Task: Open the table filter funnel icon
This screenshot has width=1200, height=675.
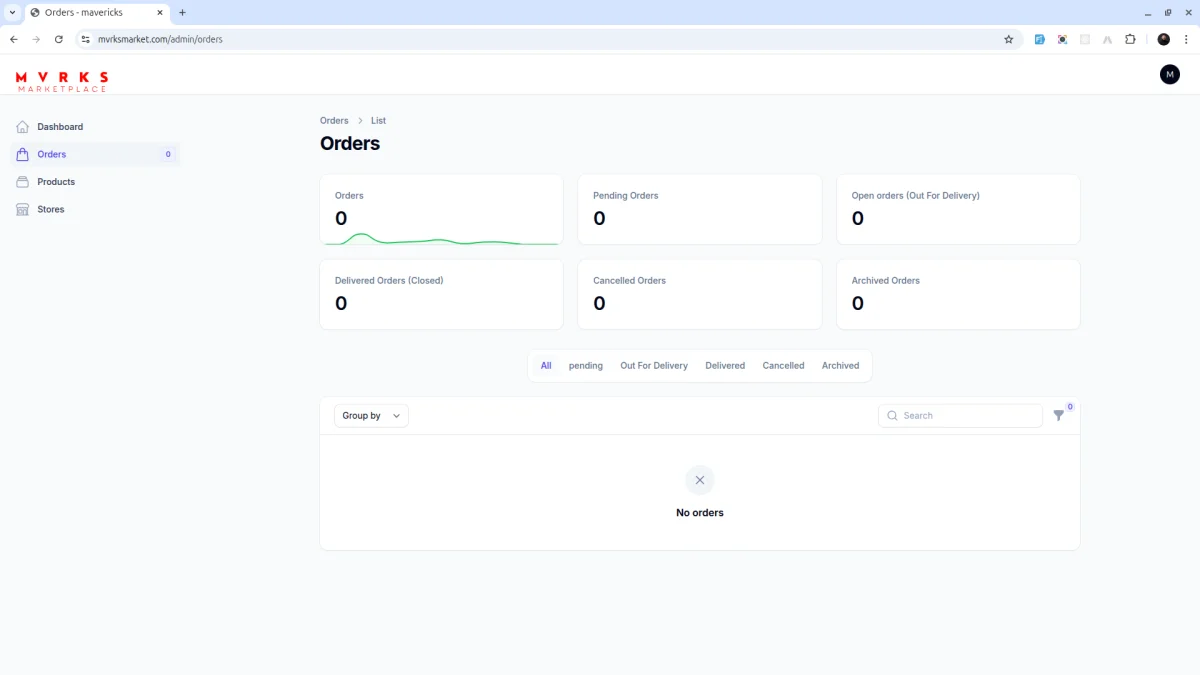Action: (1059, 415)
